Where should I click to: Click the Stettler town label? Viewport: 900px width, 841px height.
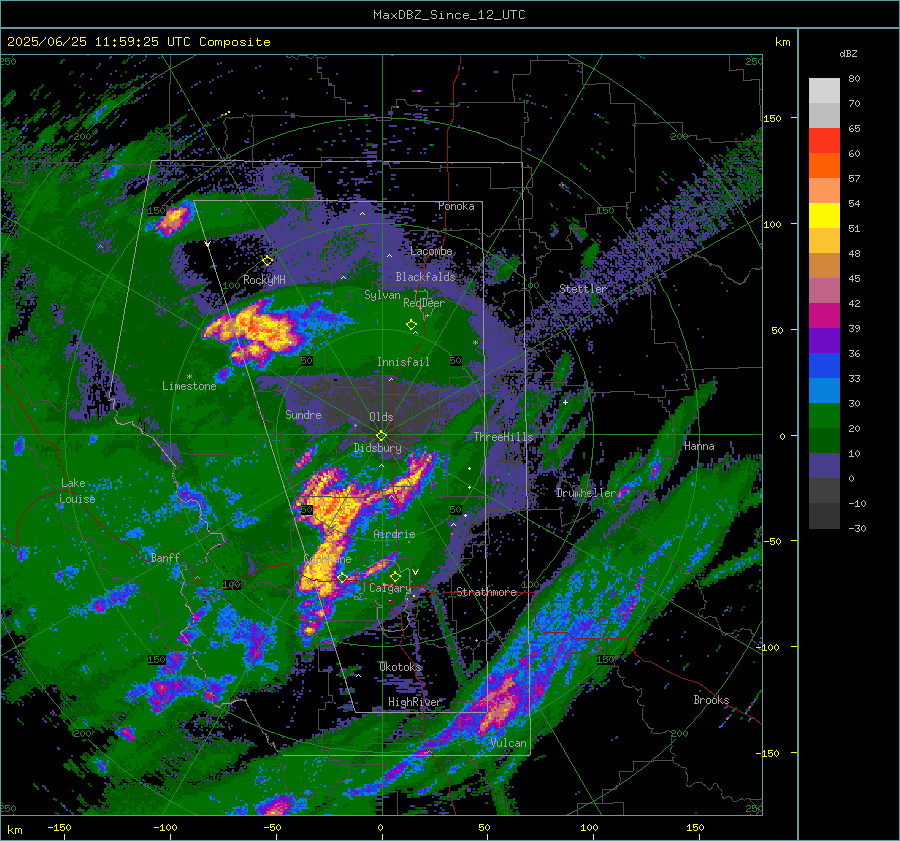coord(583,289)
